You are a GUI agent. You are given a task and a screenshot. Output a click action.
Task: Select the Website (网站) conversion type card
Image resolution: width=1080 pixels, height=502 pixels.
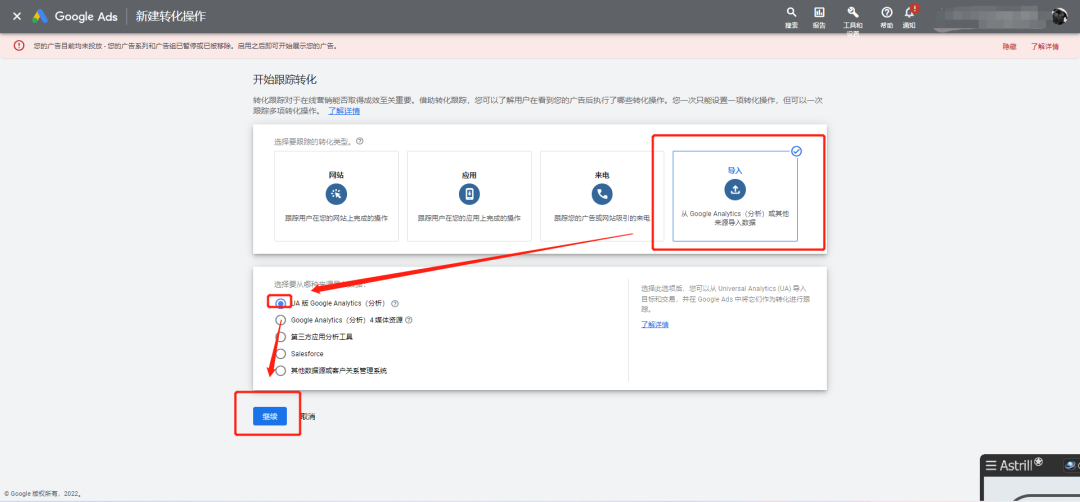336,195
